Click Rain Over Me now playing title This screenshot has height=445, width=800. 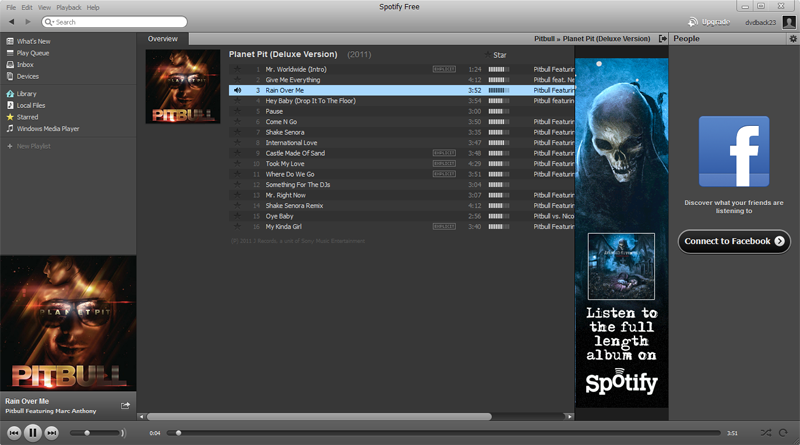27,402
